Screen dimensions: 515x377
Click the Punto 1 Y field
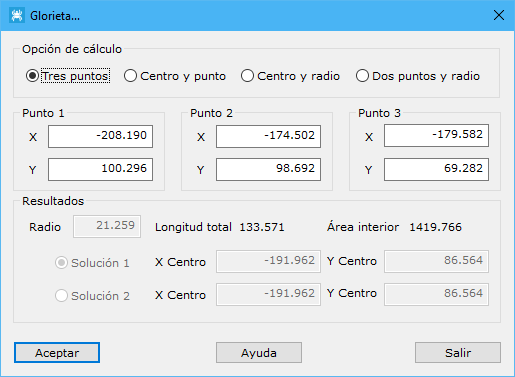click(100, 169)
